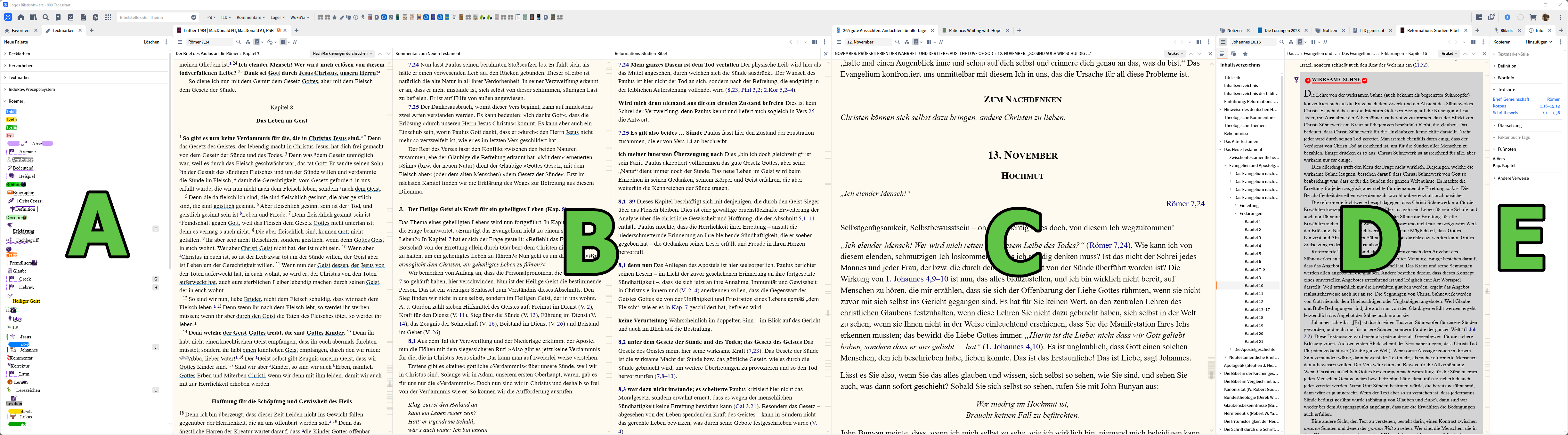Open 'Nach Markierungen durchsuchen' dropdown
1568x435 pixels.
(341, 53)
